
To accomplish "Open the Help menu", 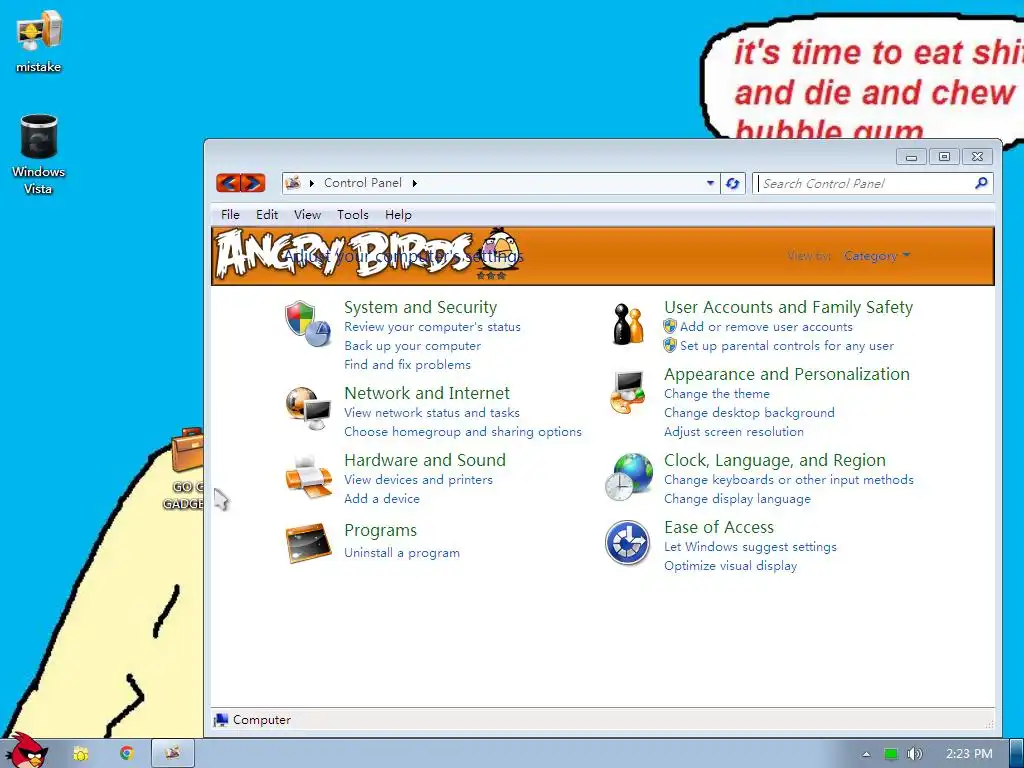I will tap(398, 214).
